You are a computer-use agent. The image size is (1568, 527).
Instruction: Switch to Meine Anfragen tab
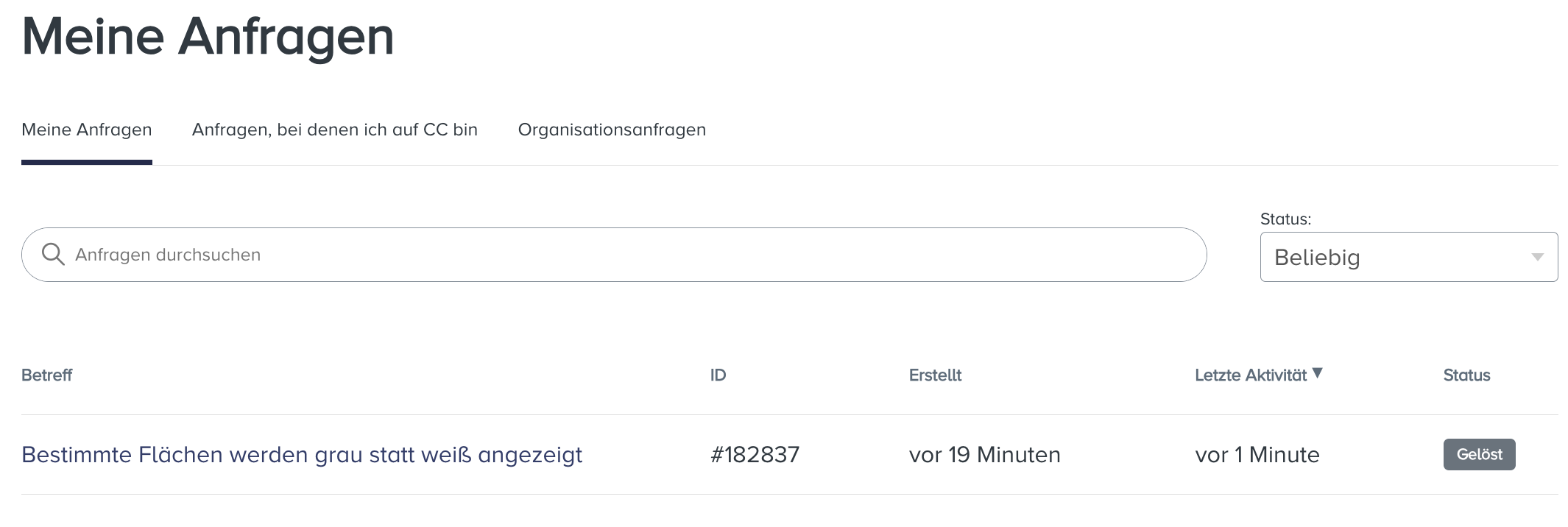[87, 130]
